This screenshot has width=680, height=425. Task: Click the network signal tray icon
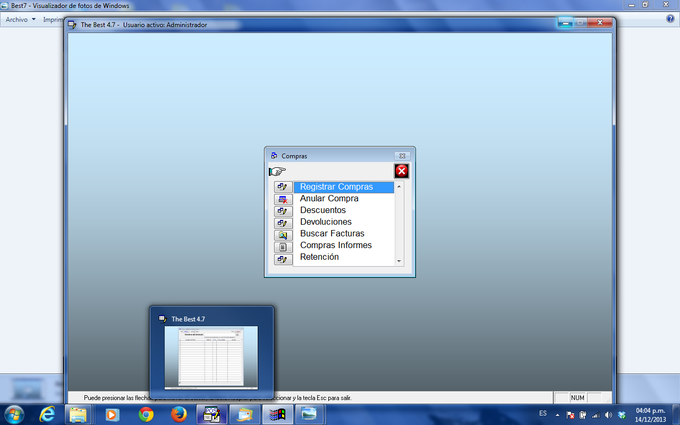[596, 415]
